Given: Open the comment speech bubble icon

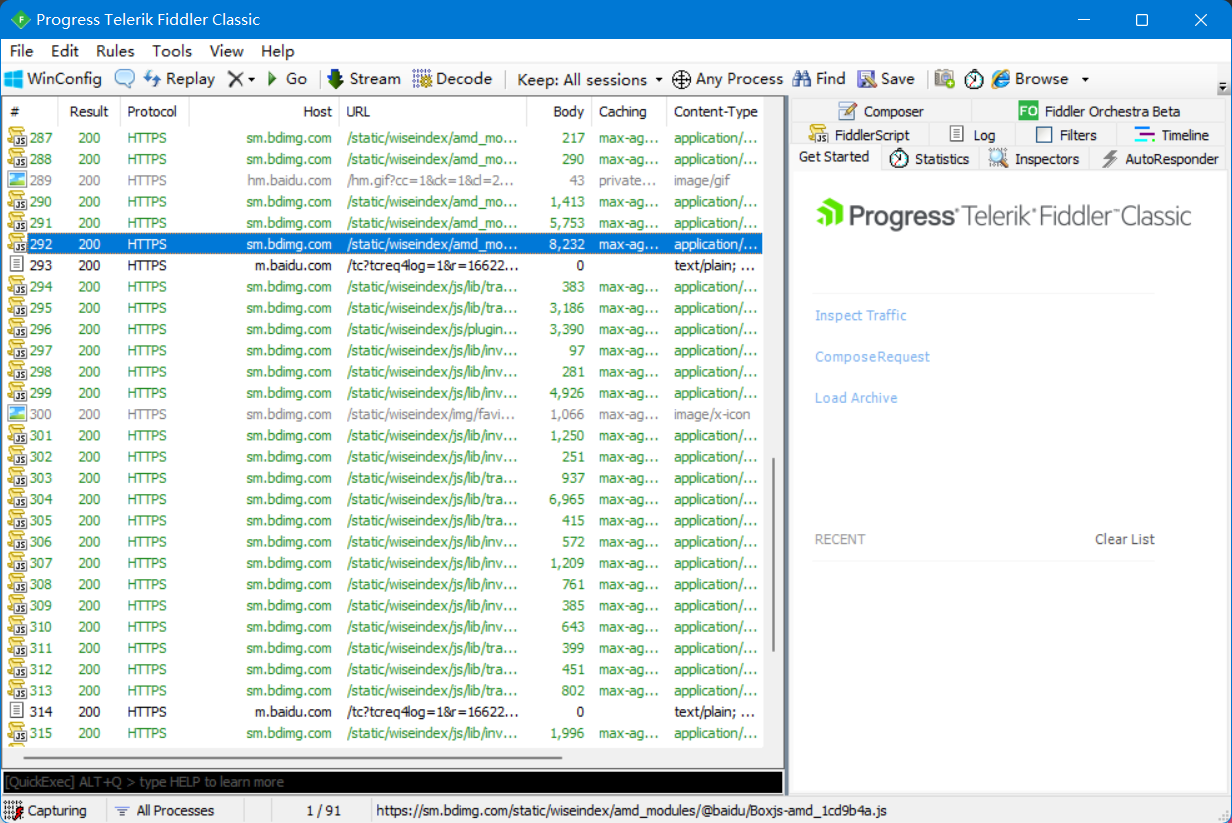Looking at the screenshot, I should [x=125, y=79].
